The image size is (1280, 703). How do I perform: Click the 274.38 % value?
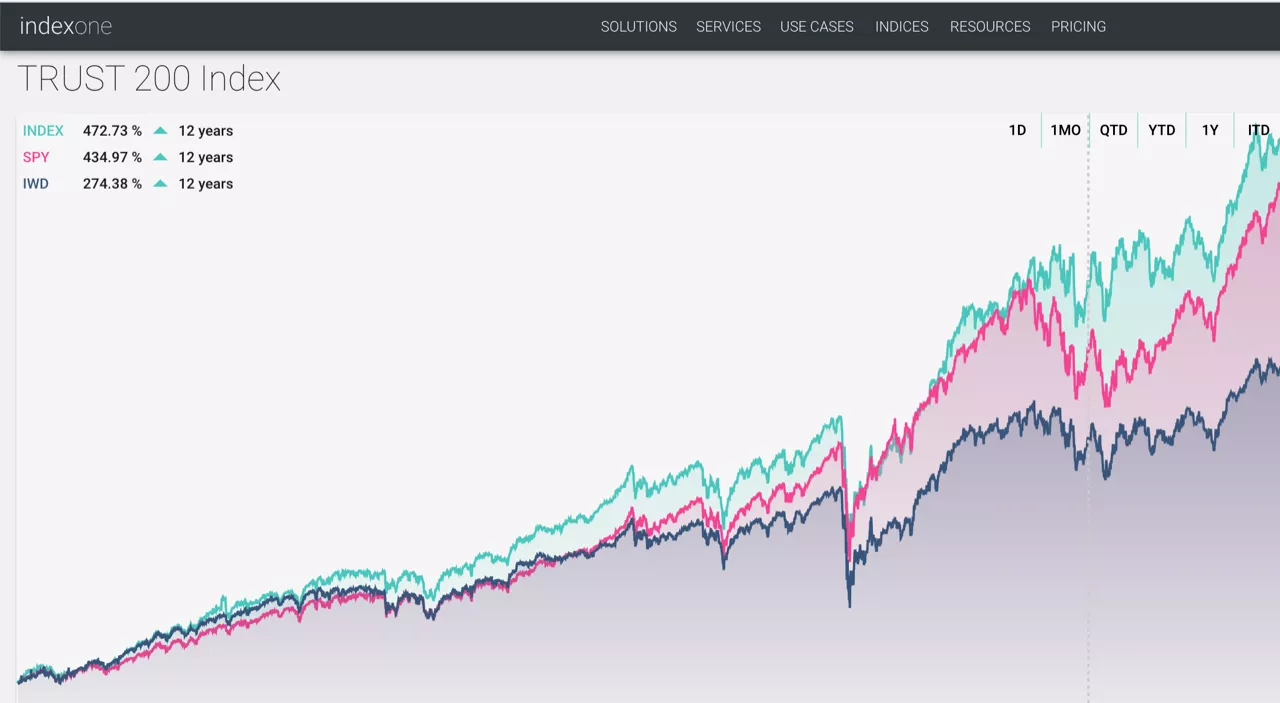(x=112, y=184)
